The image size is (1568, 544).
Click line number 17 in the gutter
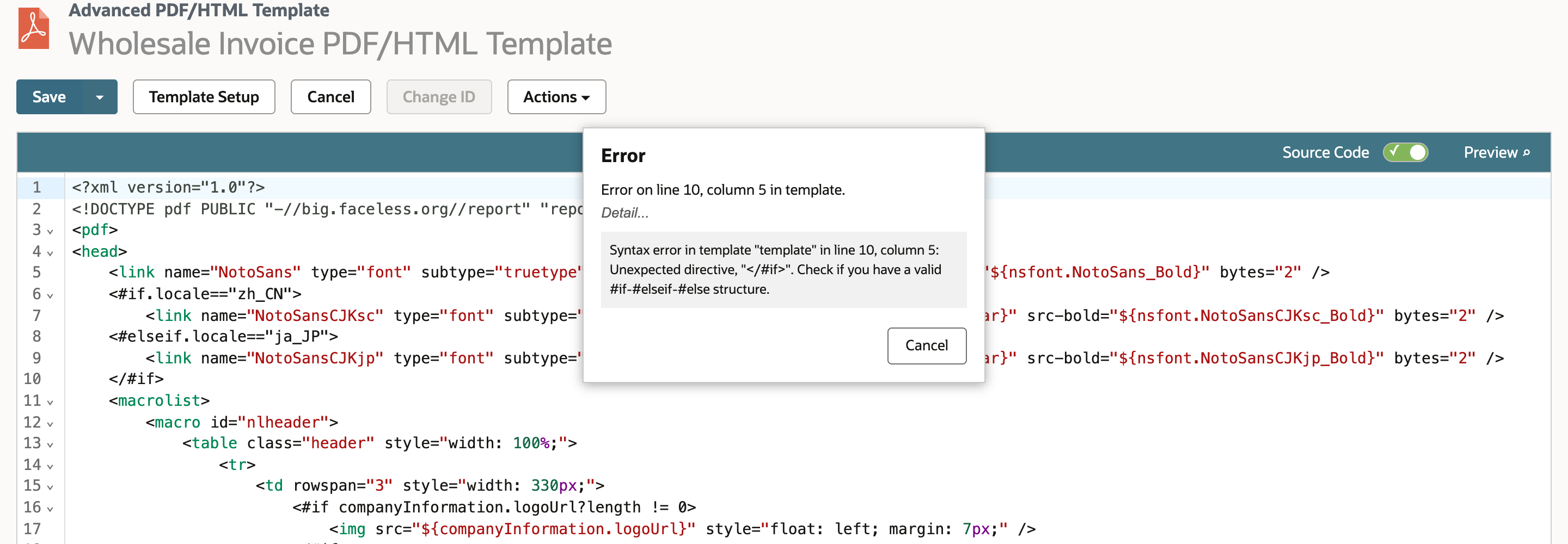32,529
